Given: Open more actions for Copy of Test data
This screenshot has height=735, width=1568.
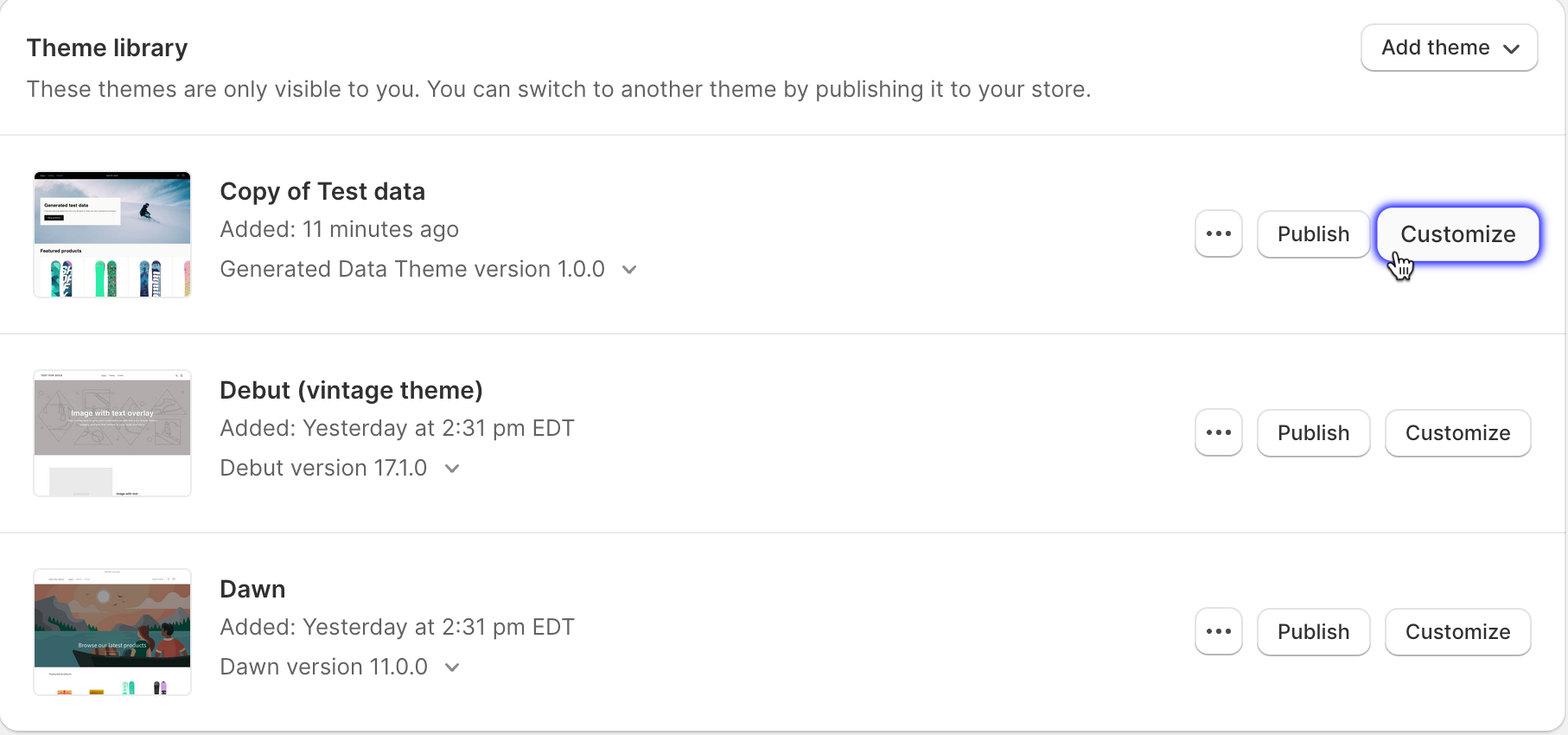Looking at the screenshot, I should (1218, 233).
